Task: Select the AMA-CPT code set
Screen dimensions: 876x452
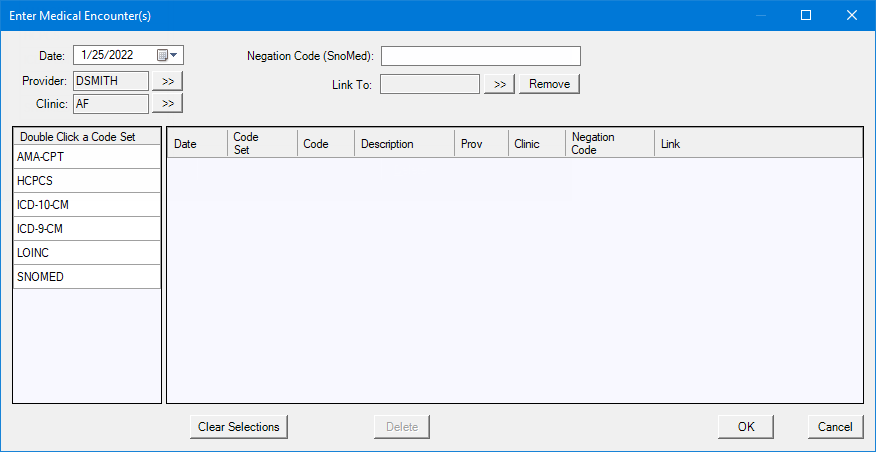Action: [x=87, y=157]
